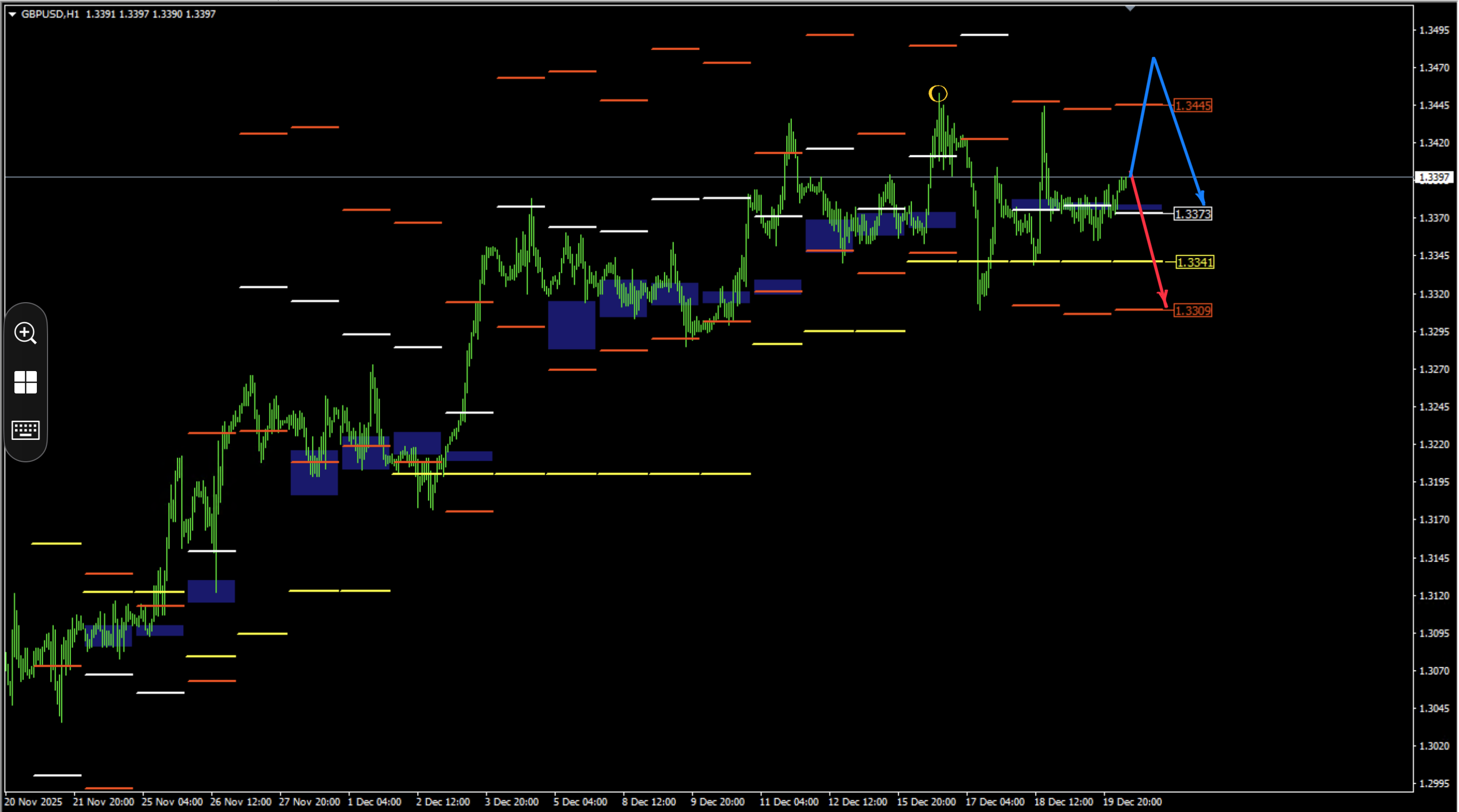The height and width of the screenshot is (812, 1459).
Task: Click the 1 Dec 04:00 time label
Action: click(x=374, y=802)
